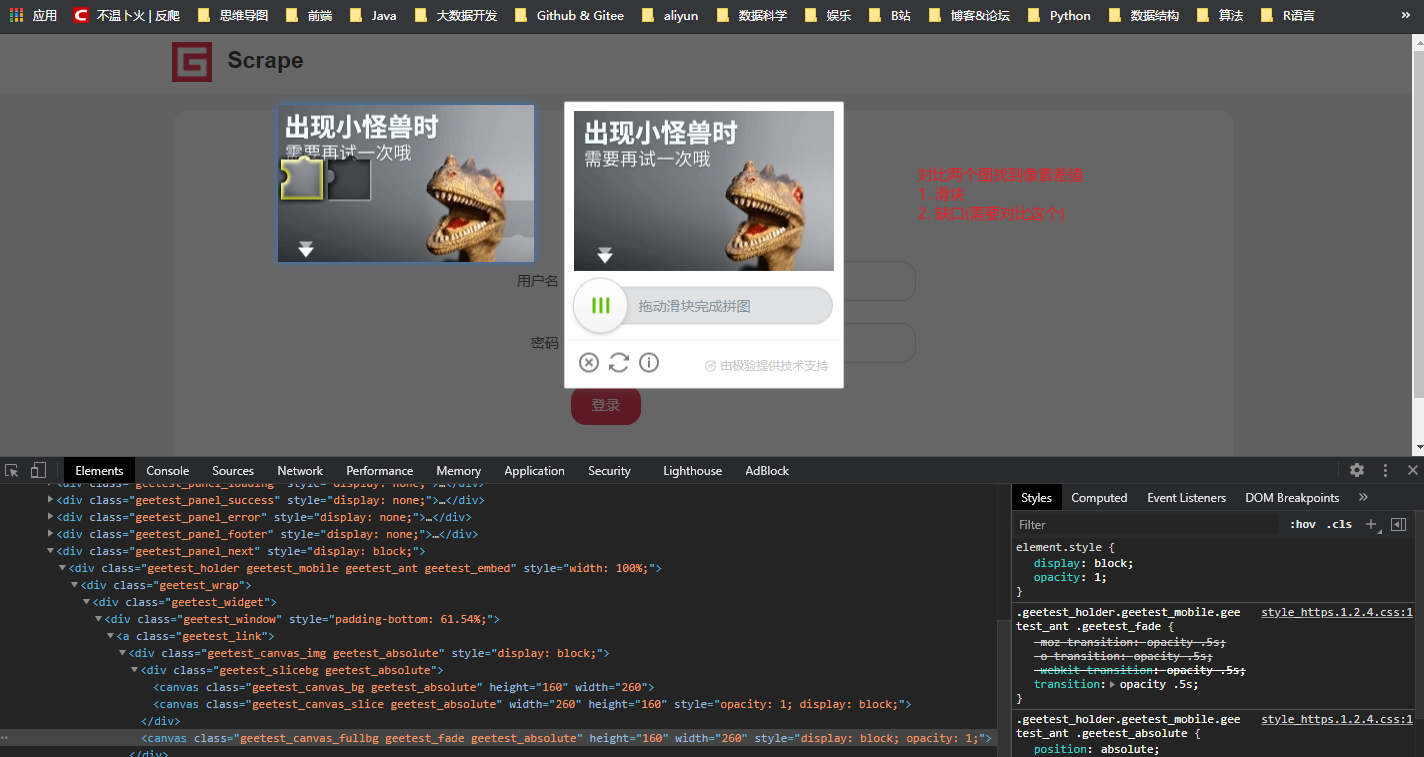Open style_https.1.2.4.css link for .geetest_fade rule
The height and width of the screenshot is (757, 1424).
click(x=1337, y=612)
